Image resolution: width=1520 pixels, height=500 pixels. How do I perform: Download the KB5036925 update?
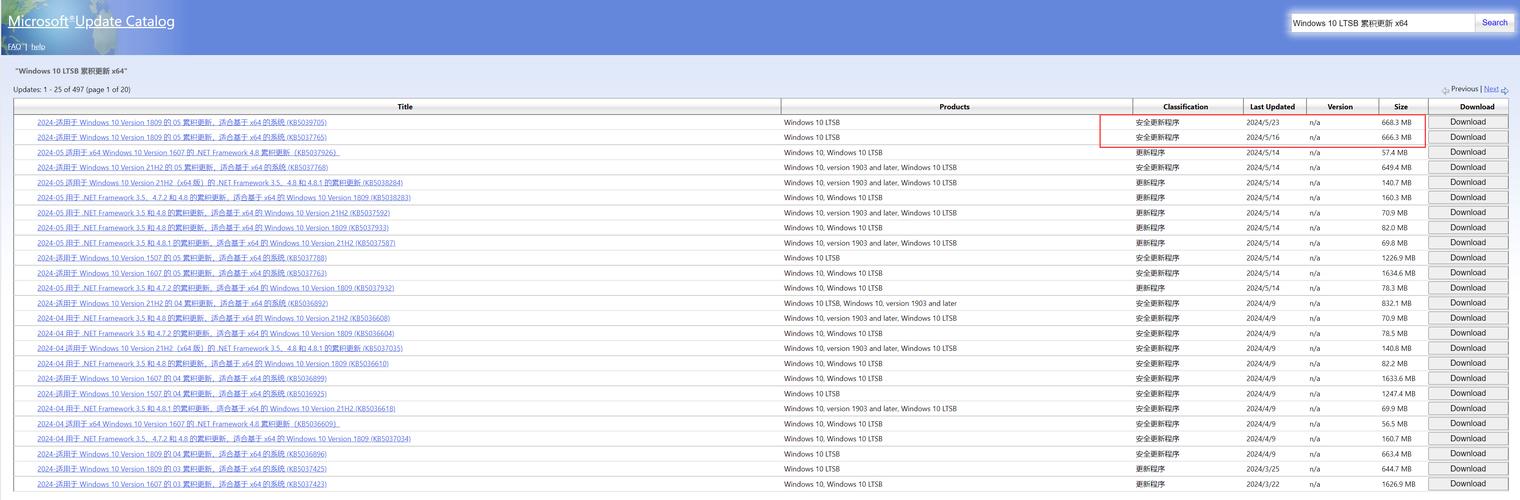click(1468, 393)
